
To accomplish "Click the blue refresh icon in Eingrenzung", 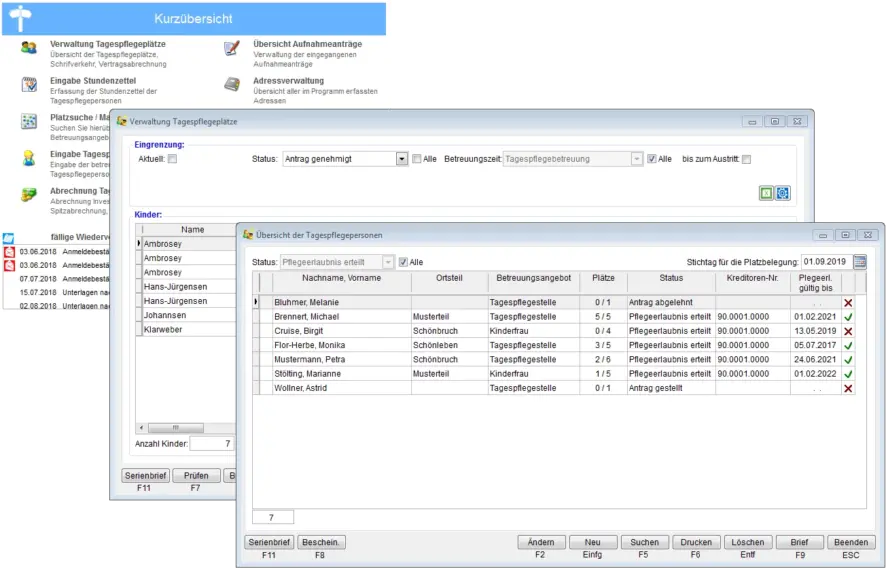I will [x=783, y=193].
